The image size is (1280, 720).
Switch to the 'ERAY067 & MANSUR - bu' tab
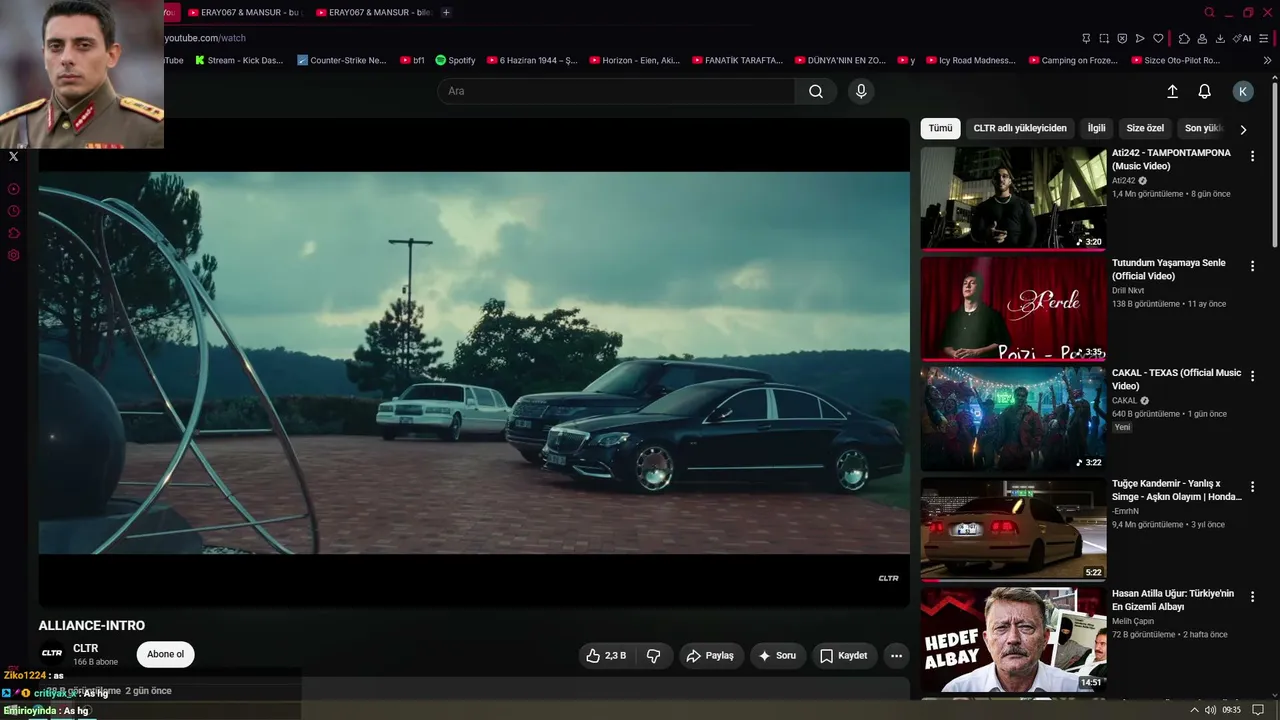[x=244, y=12]
